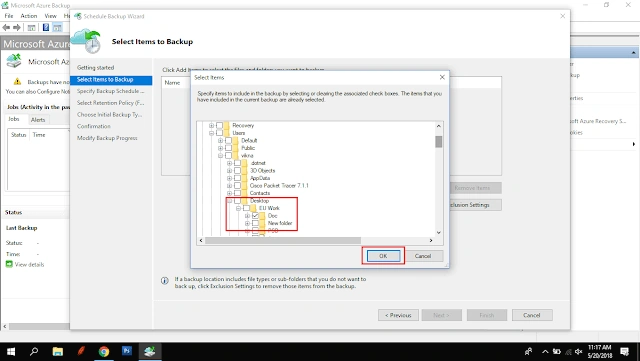Screen dimensions: 640x361
Task: Click scroll down arrow in the folder tree
Action: (x=439, y=232)
